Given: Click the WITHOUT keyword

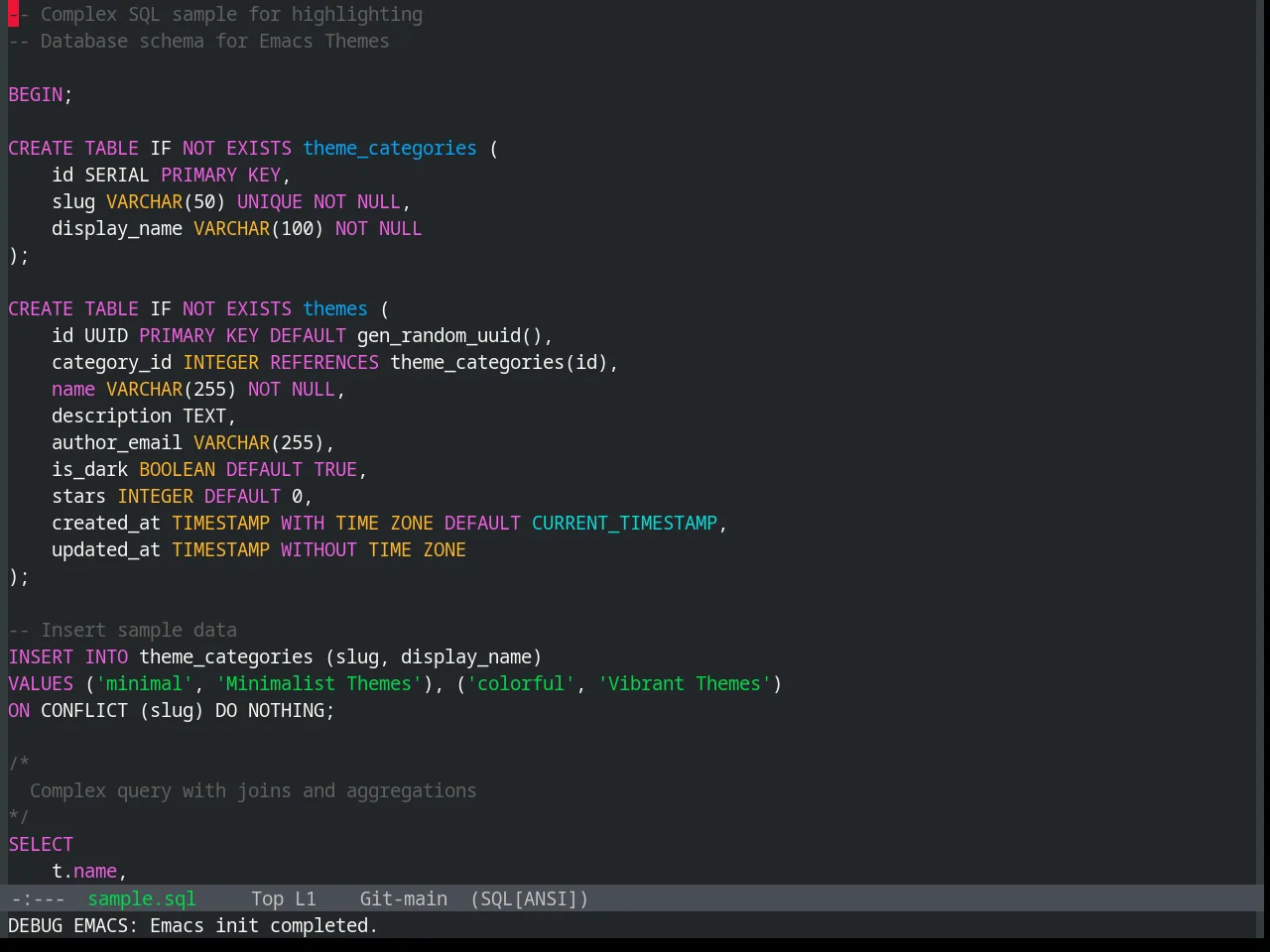Looking at the screenshot, I should [x=318, y=550].
